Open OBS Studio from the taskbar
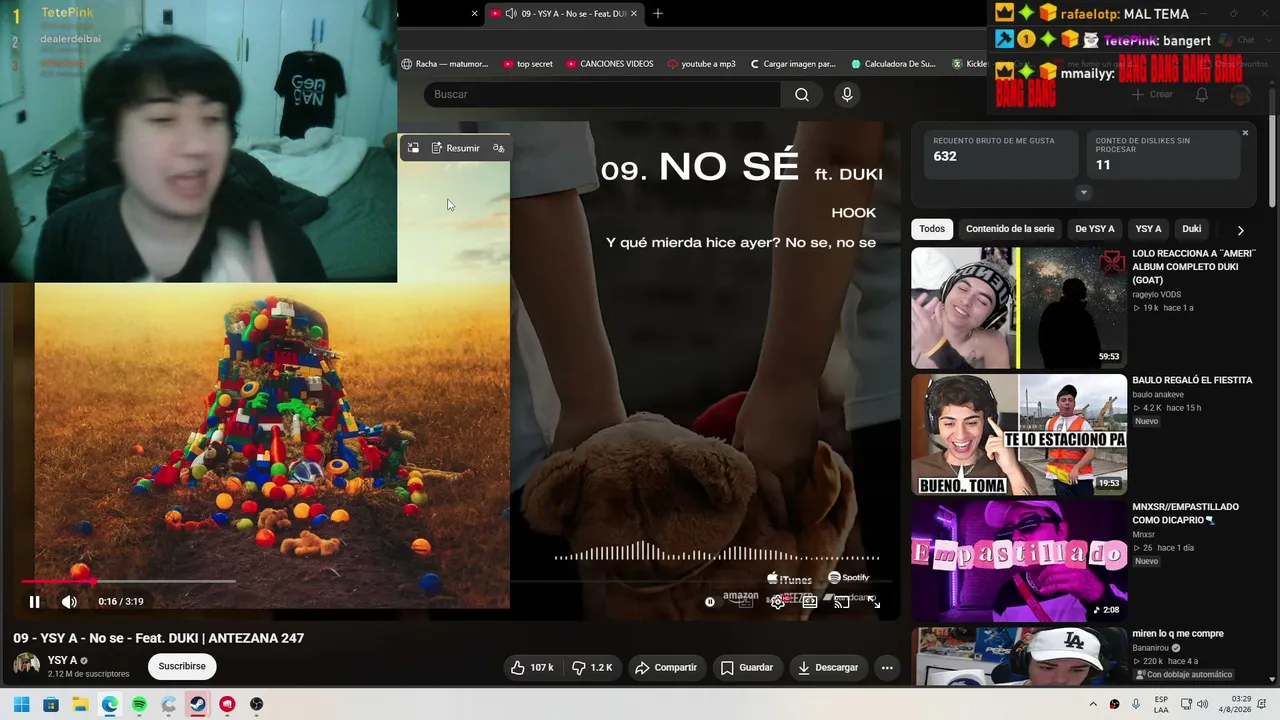Image resolution: width=1280 pixels, height=720 pixels. point(257,704)
